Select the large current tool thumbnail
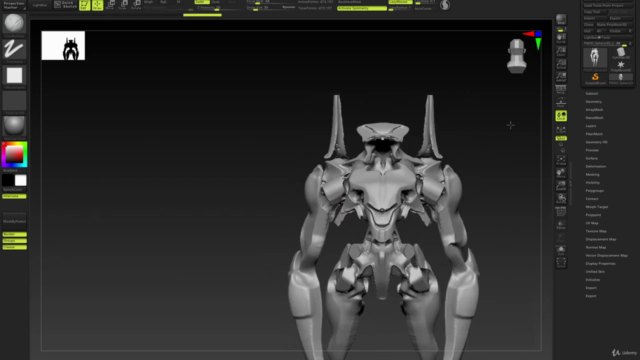The image size is (640, 360). (x=595, y=58)
